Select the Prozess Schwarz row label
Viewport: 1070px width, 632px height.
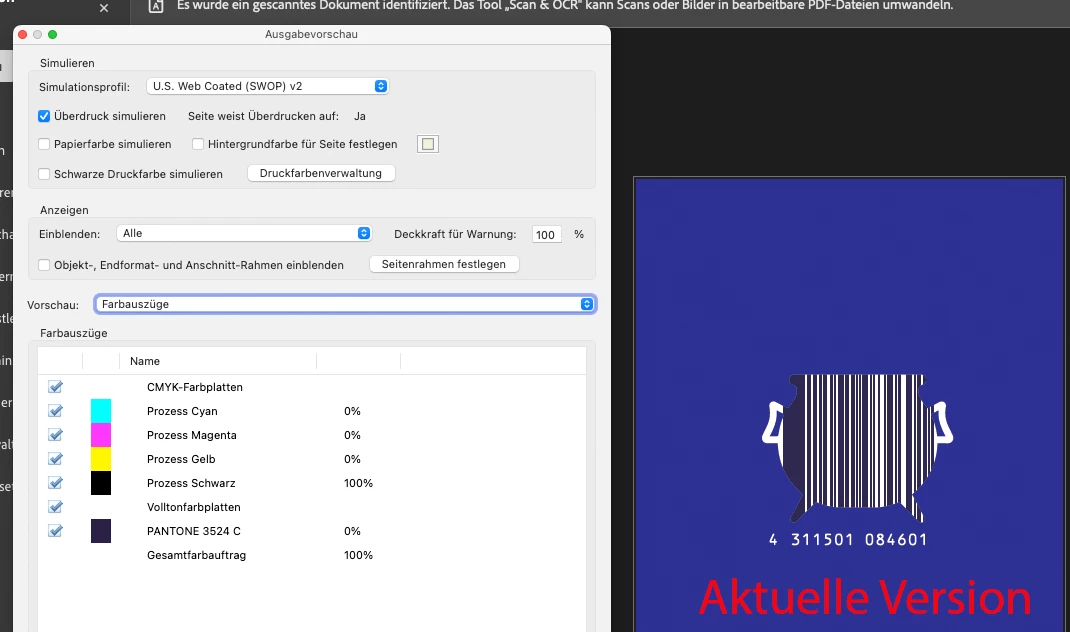[191, 483]
